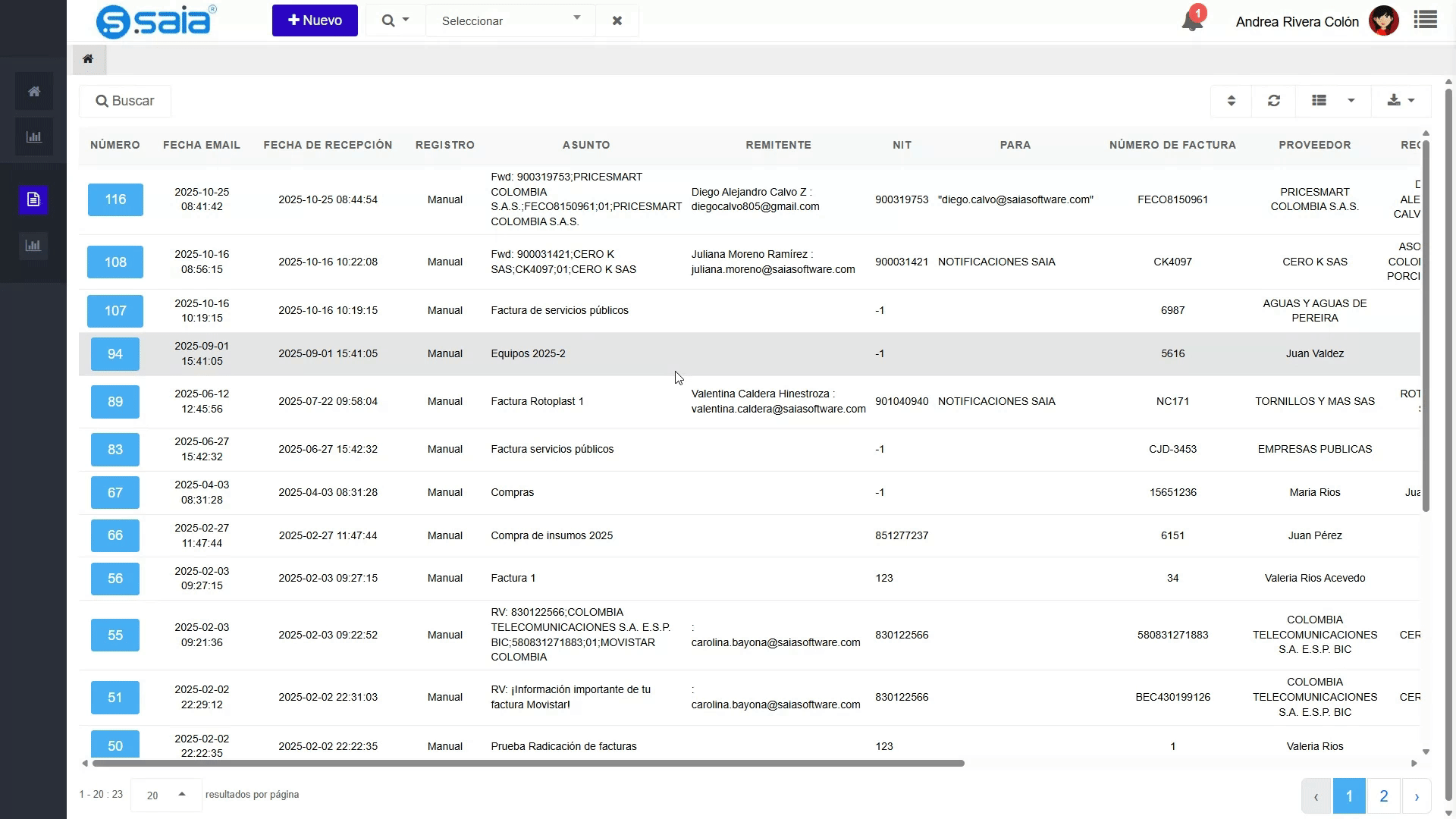Open the list menu icon at top right
This screenshot has height=819, width=1456.
pos(1426,20)
